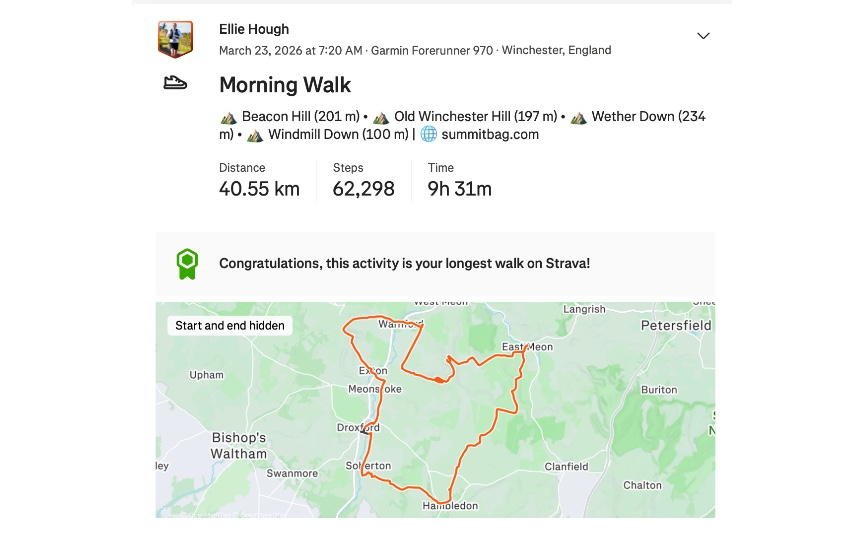The image size is (864, 540).
Task: Click the mountain icon before Wether Down
Action: [578, 117]
